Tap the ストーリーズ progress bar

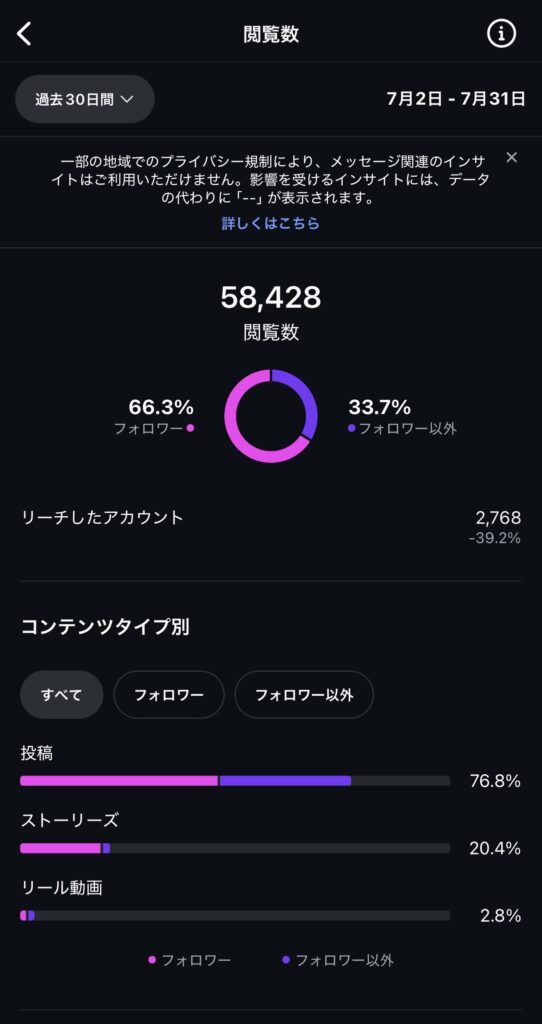(235, 848)
